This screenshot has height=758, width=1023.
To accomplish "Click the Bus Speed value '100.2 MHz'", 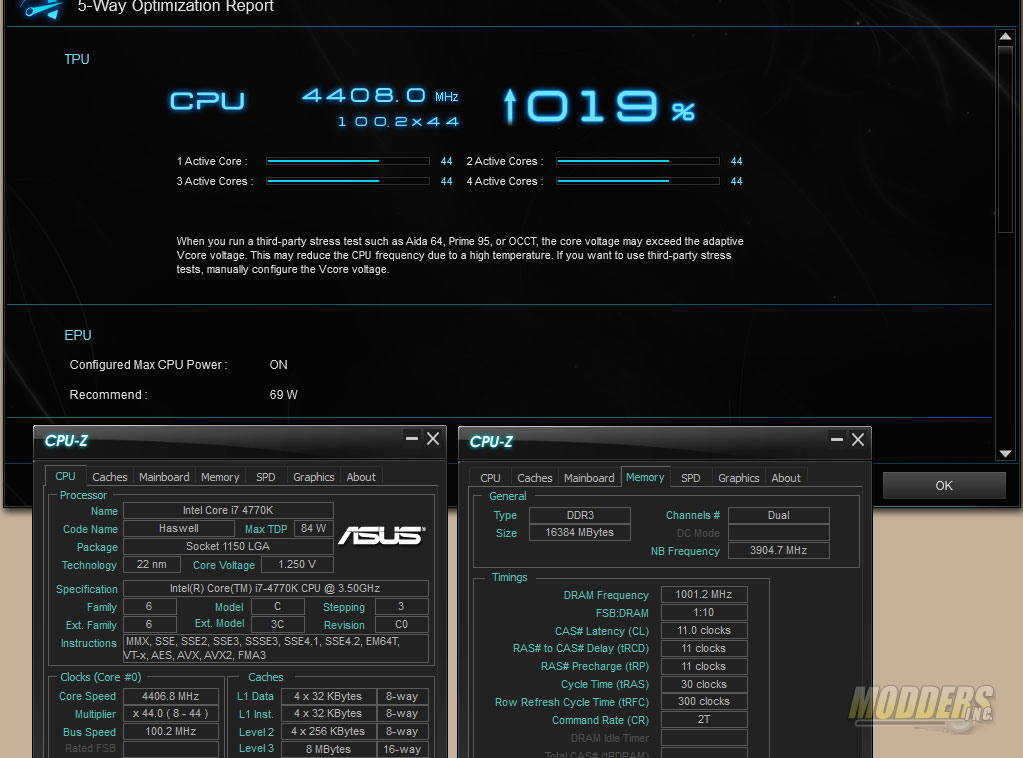I will click(x=170, y=731).
